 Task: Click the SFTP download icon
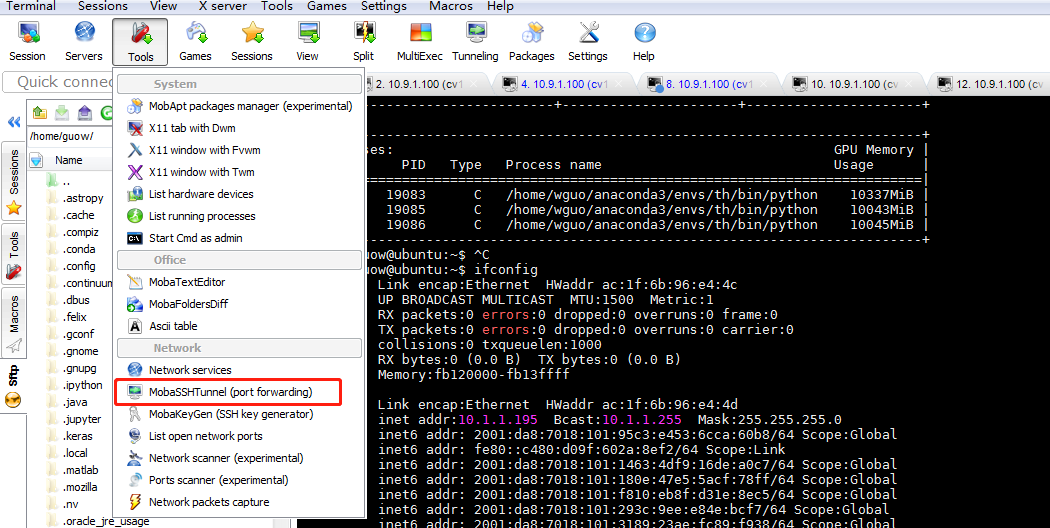coord(62,113)
